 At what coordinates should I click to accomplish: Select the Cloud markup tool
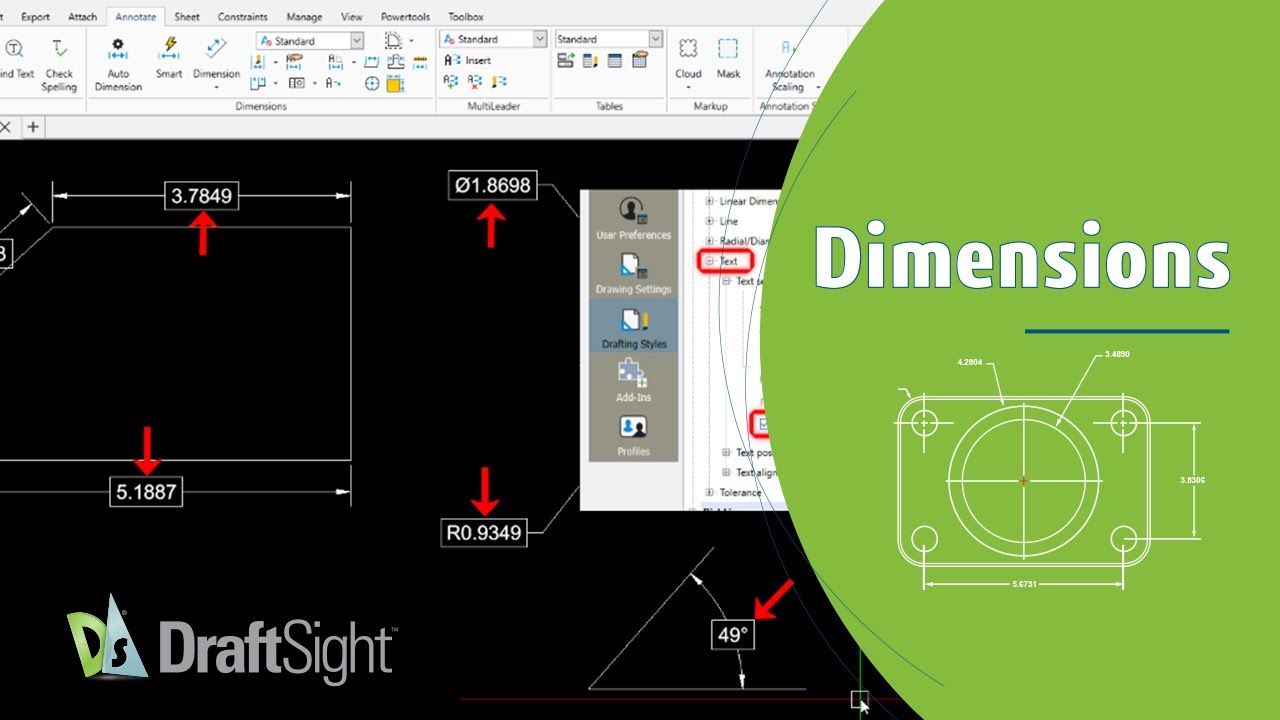688,58
